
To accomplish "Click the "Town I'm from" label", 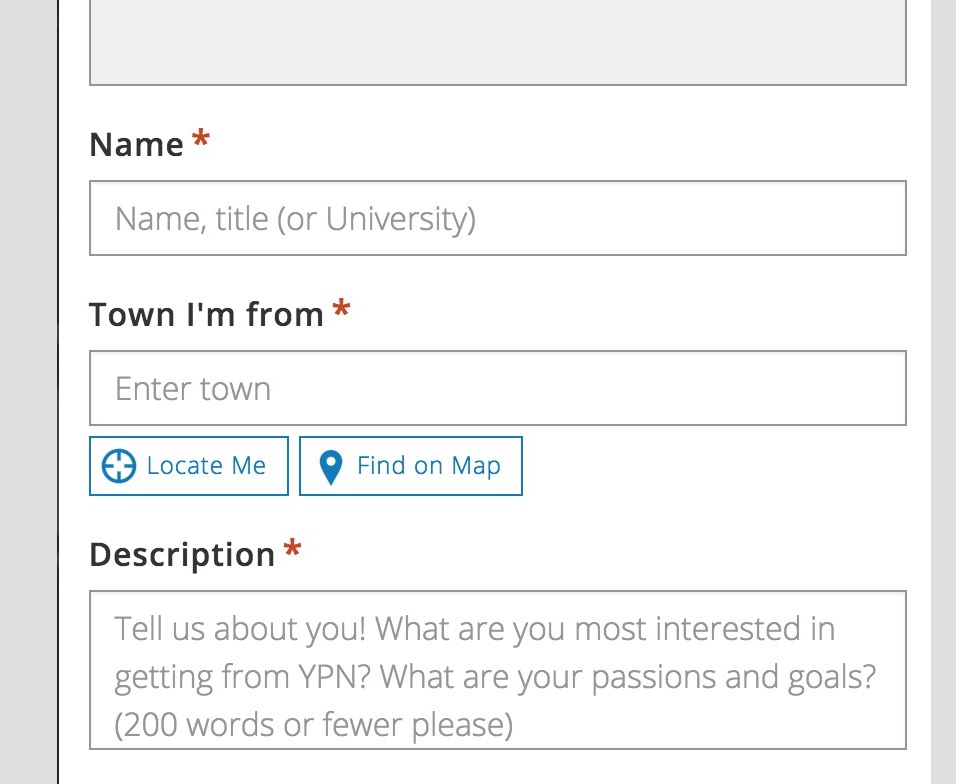I will coord(206,315).
